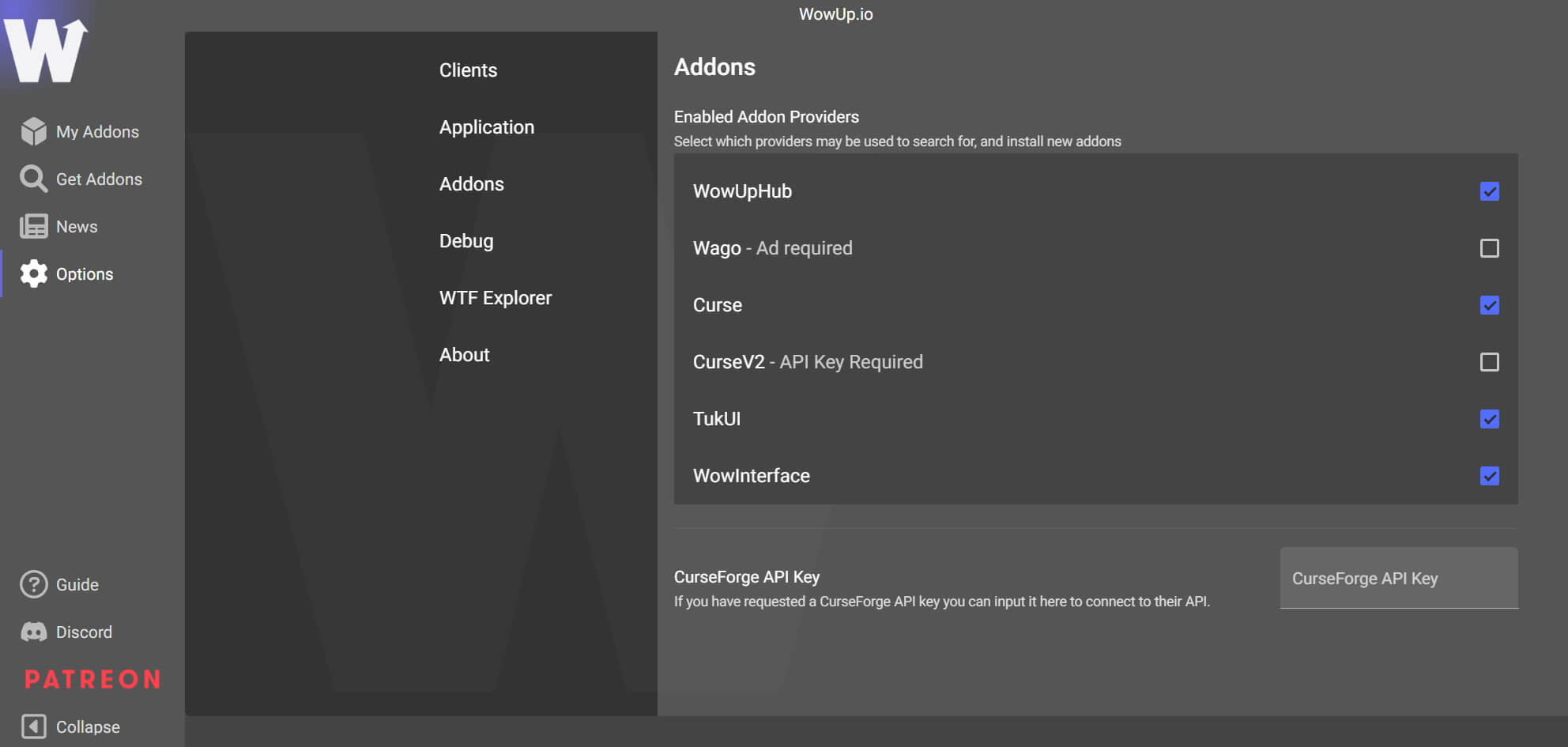Open Get Addons label
The image size is (1568, 747).
click(99, 179)
